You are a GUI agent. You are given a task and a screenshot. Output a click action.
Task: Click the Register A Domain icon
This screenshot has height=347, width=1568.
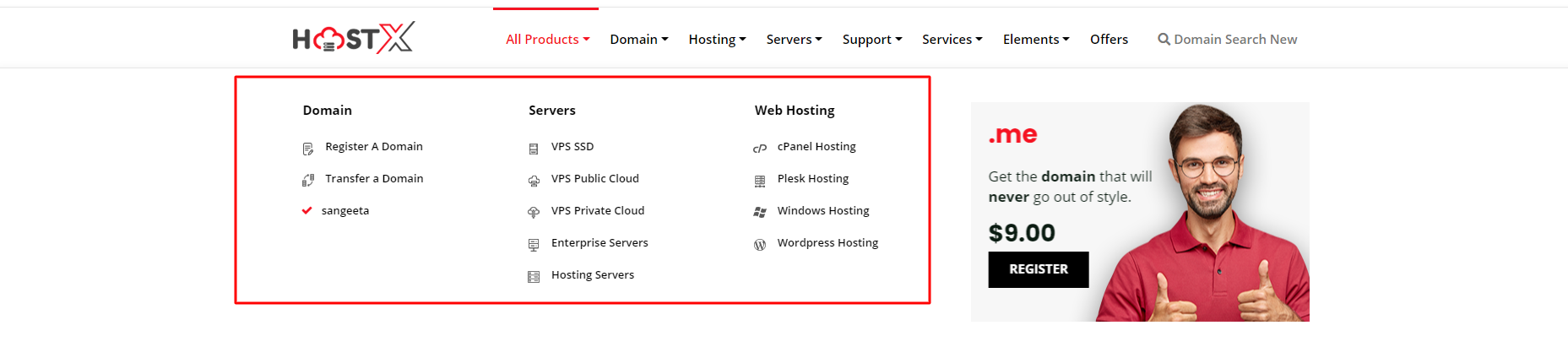tap(308, 149)
